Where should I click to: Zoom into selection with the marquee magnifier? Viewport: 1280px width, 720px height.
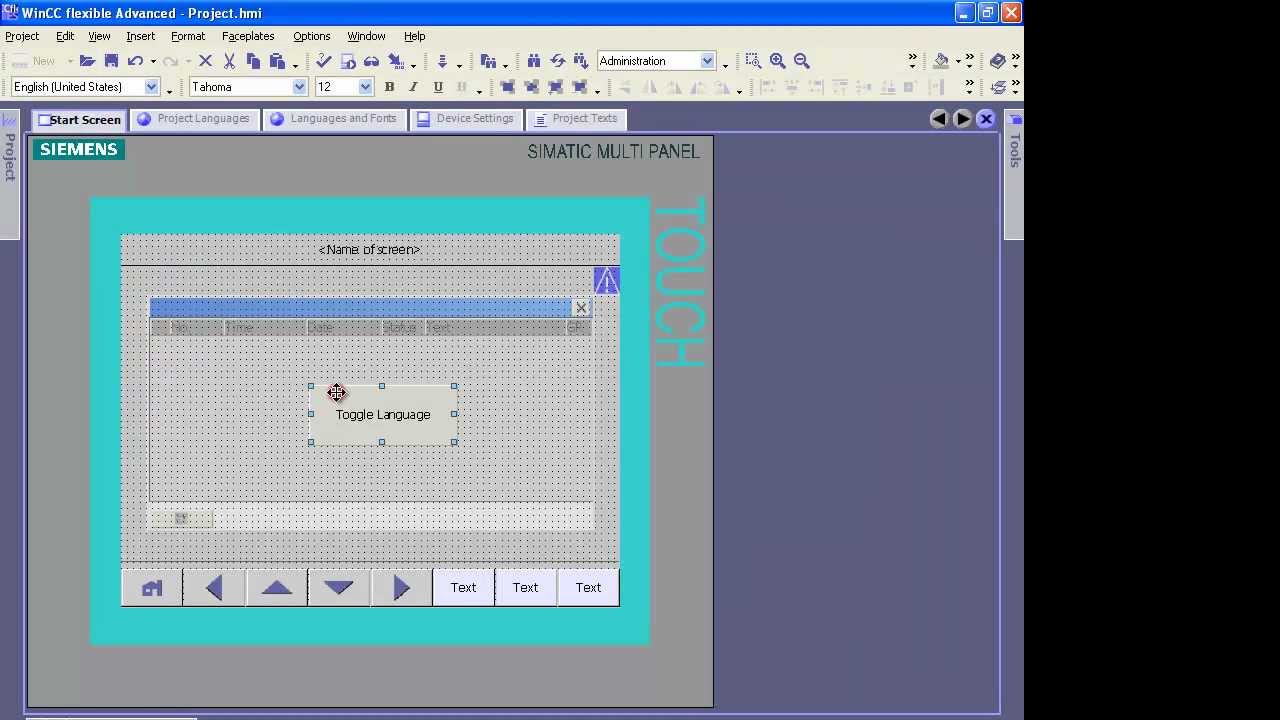click(753, 61)
